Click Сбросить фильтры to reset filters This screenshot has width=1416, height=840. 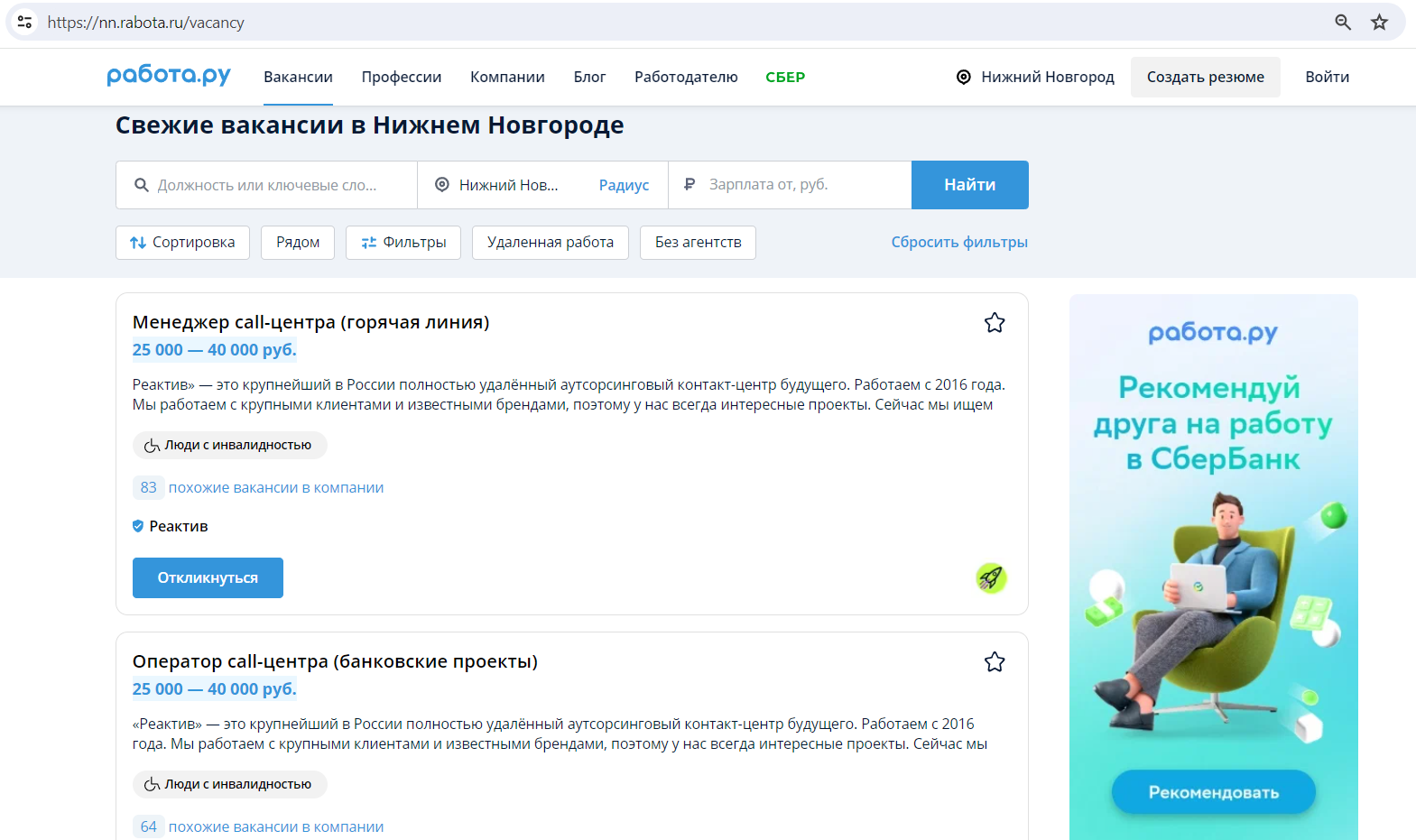point(959,243)
